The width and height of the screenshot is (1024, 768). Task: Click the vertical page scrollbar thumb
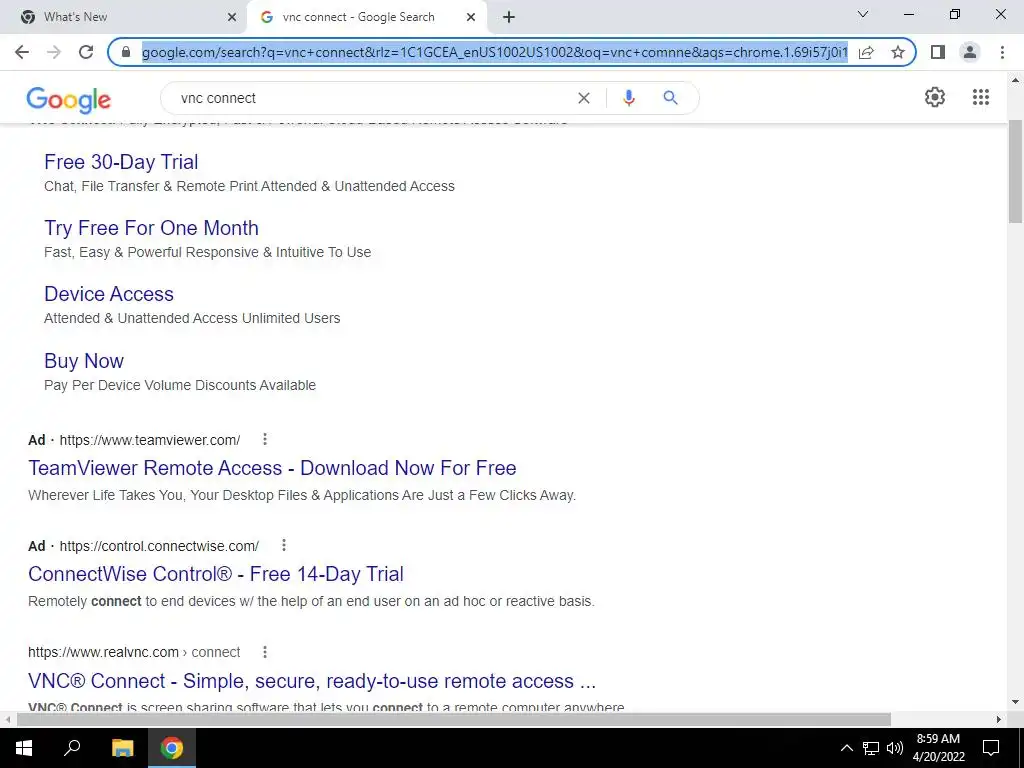(1015, 172)
